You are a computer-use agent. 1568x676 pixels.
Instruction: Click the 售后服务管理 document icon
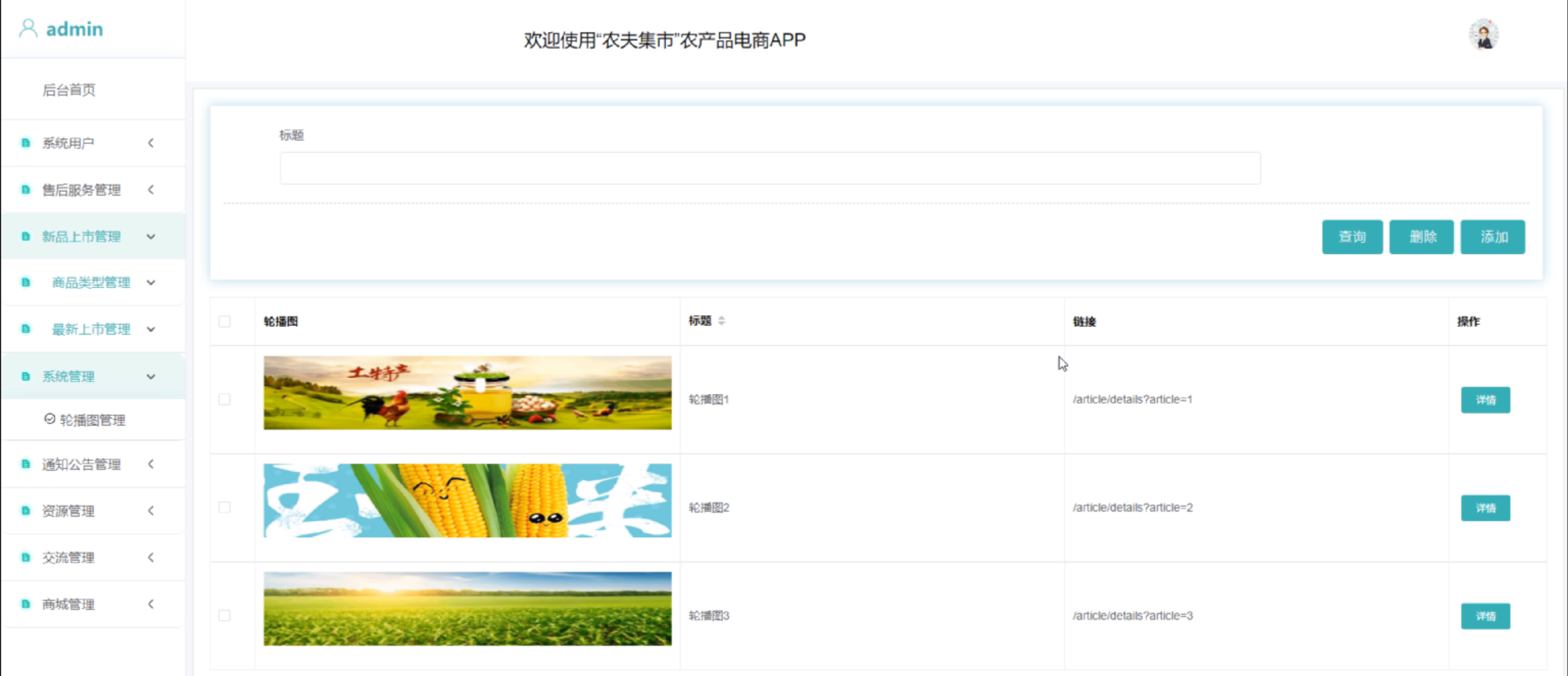[26, 190]
